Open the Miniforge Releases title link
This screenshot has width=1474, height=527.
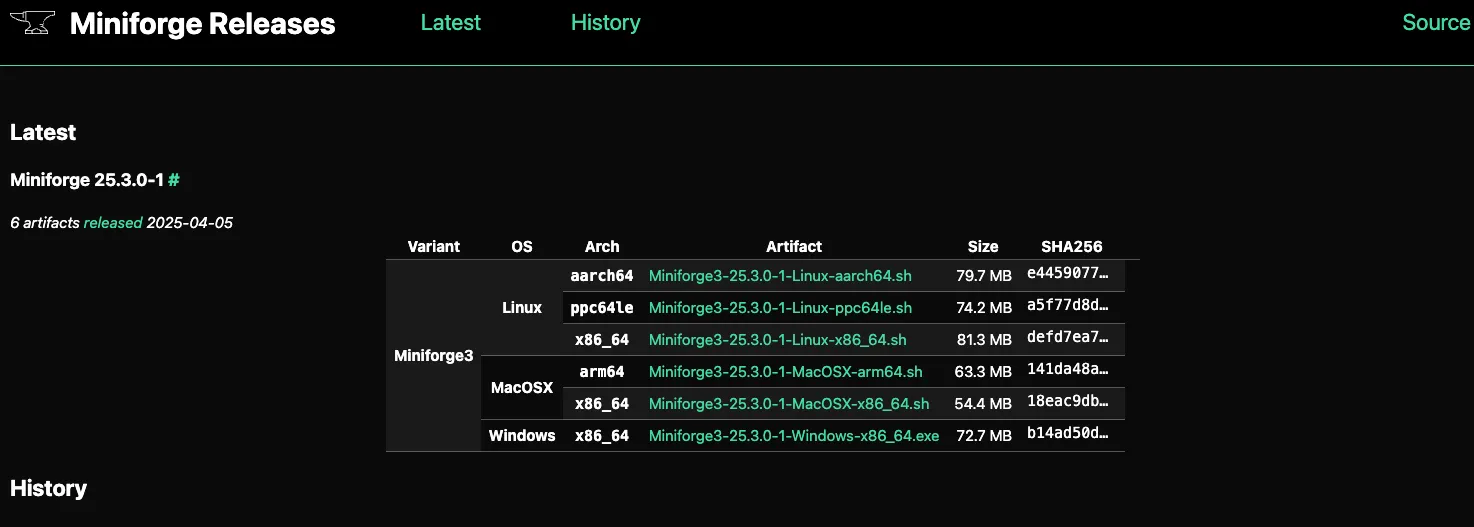click(203, 24)
